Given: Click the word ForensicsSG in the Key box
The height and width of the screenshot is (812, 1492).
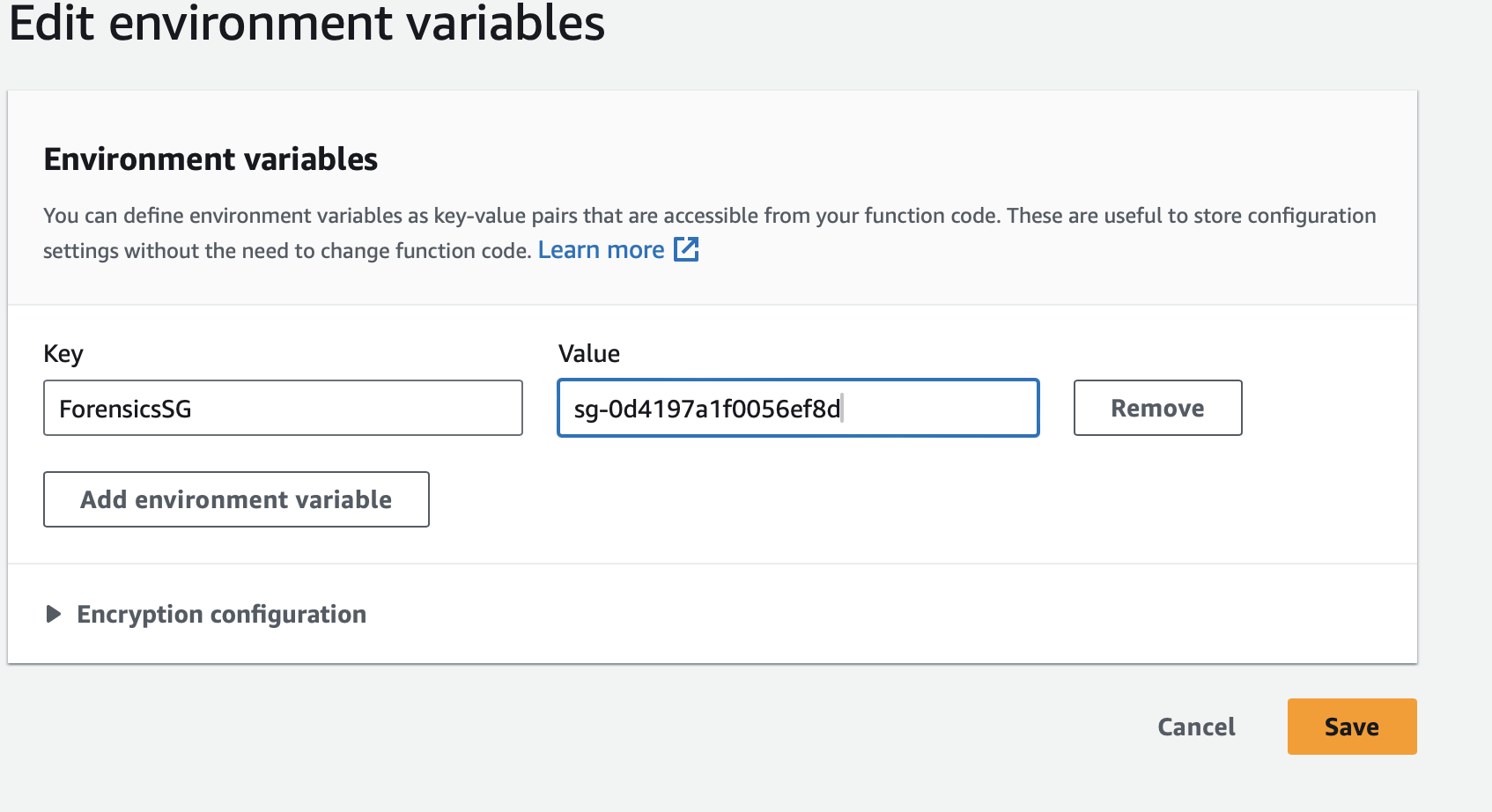Looking at the screenshot, I should (125, 409).
